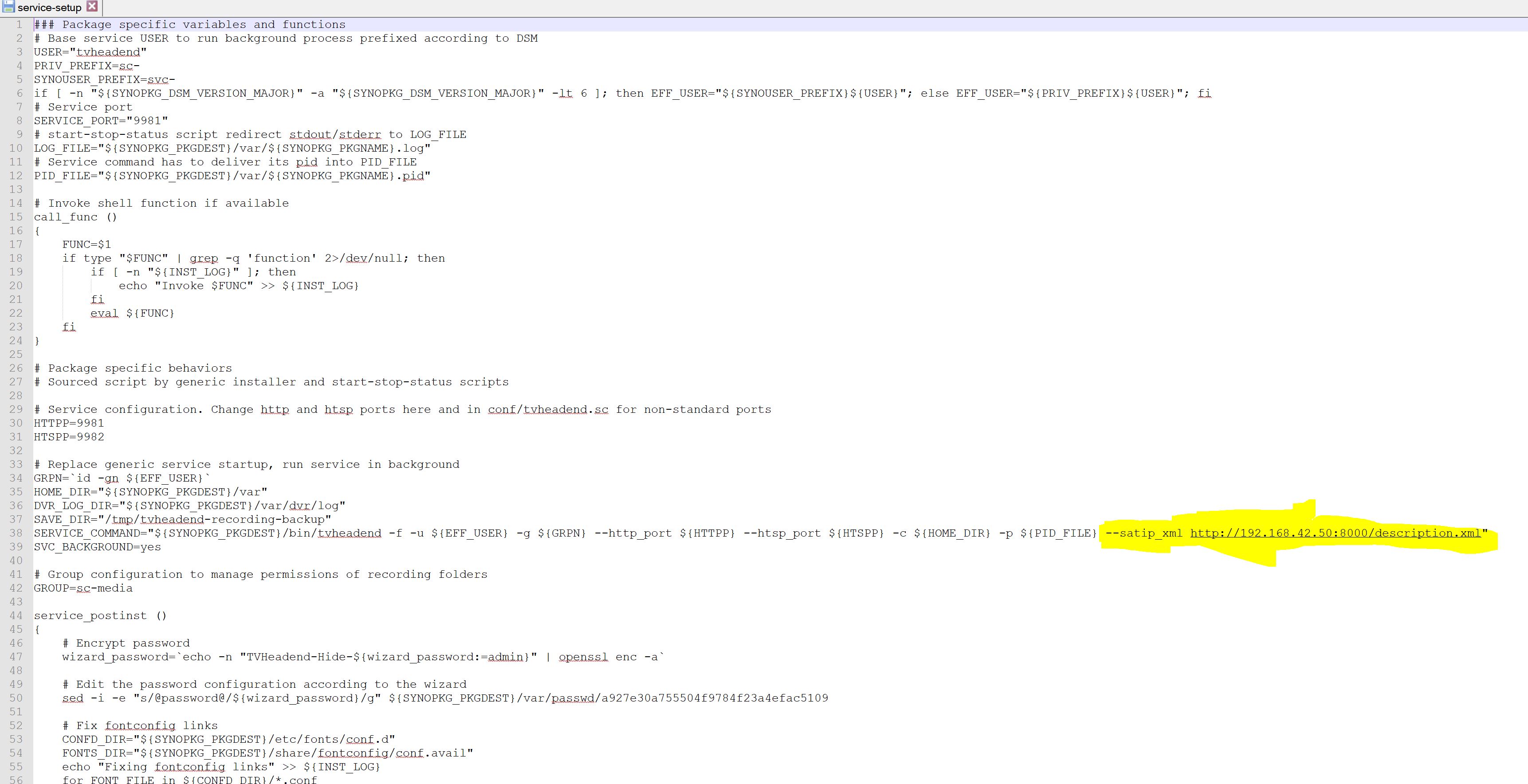Click the '# Group configuration to manage permissions' comment

coord(260,575)
